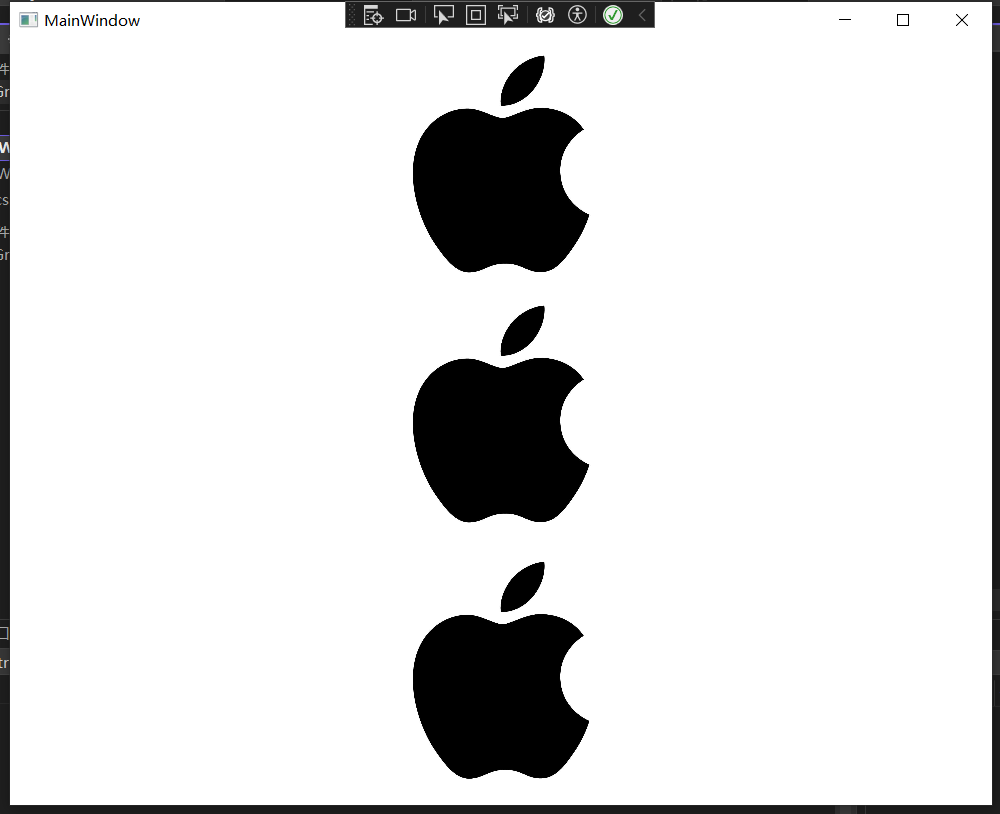The height and width of the screenshot is (814, 1000).
Task: Open Hot Reload braces-check icon
Action: (x=545, y=15)
